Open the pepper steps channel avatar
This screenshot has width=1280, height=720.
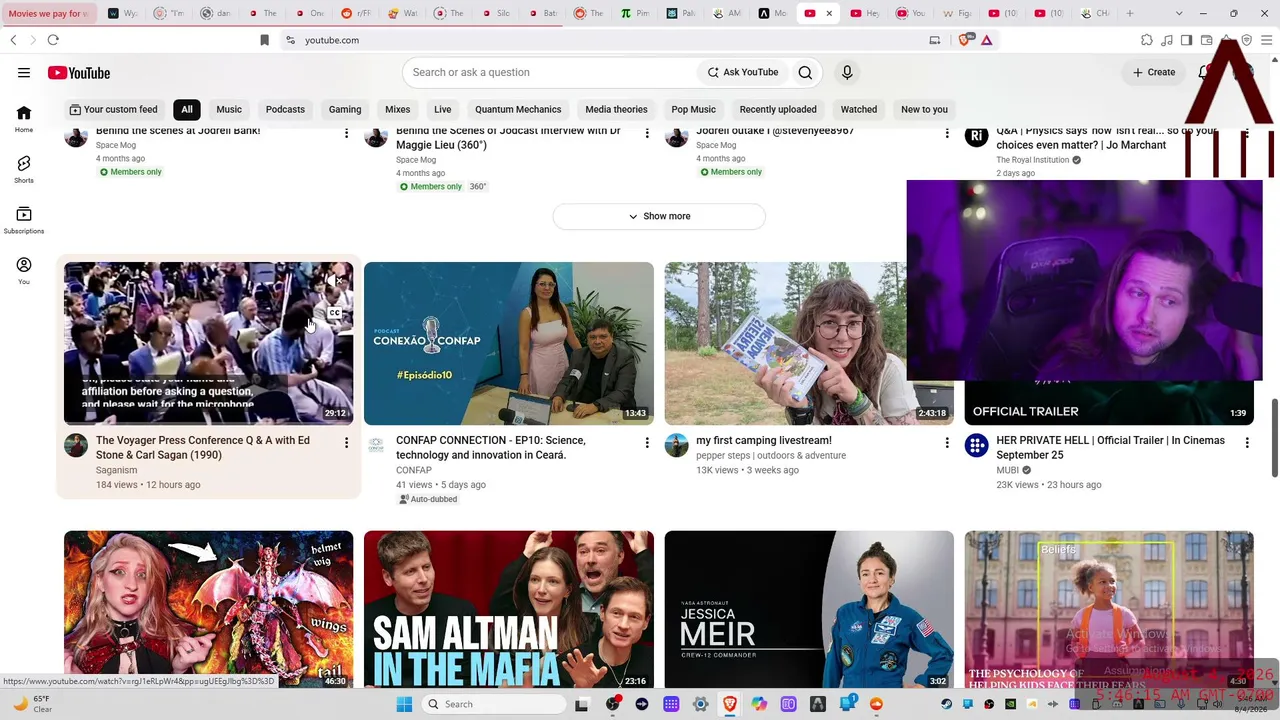(677, 445)
